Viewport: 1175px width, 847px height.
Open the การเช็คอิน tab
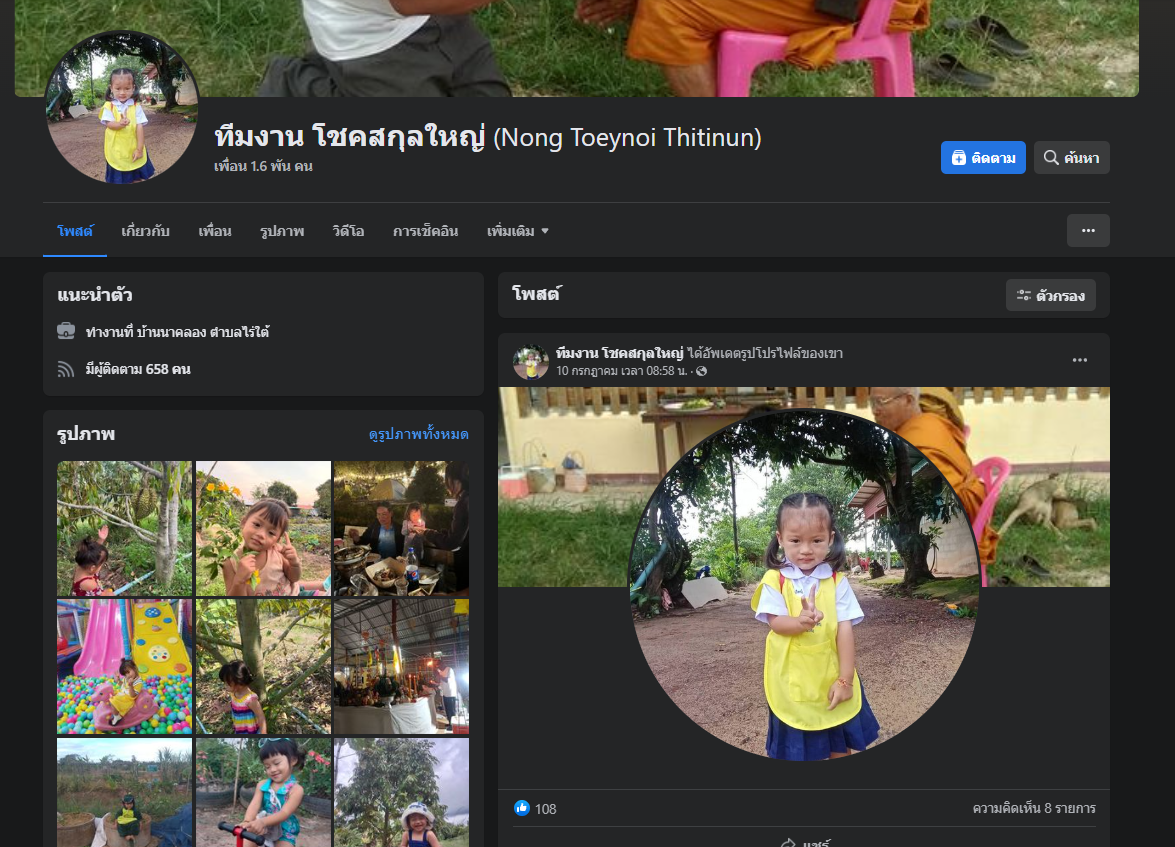click(x=425, y=231)
